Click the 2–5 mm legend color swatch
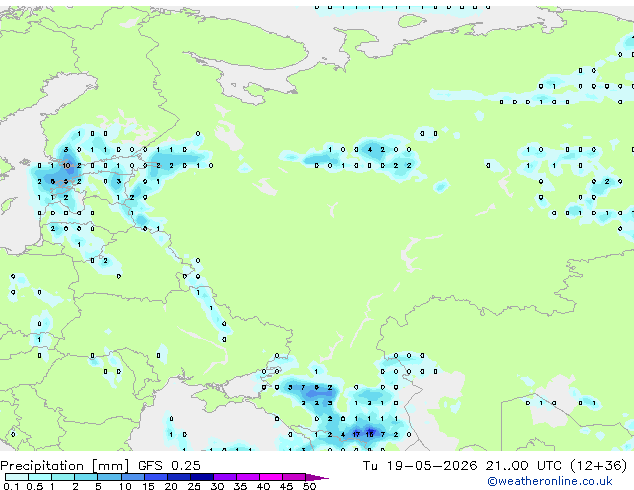This screenshot has height=490, width=634. pyautogui.click(x=86, y=477)
